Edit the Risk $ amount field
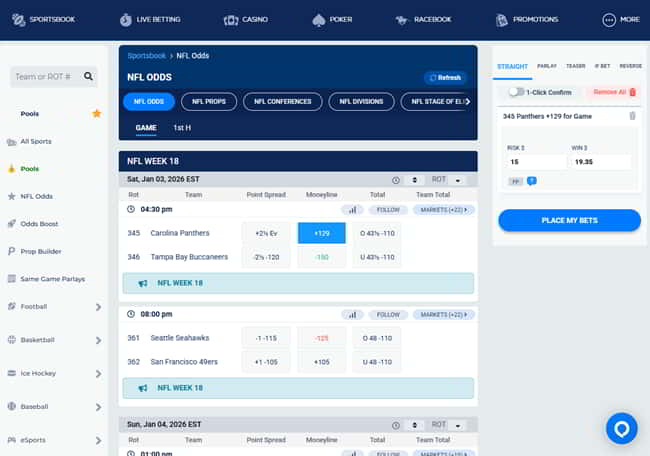 (x=536, y=162)
